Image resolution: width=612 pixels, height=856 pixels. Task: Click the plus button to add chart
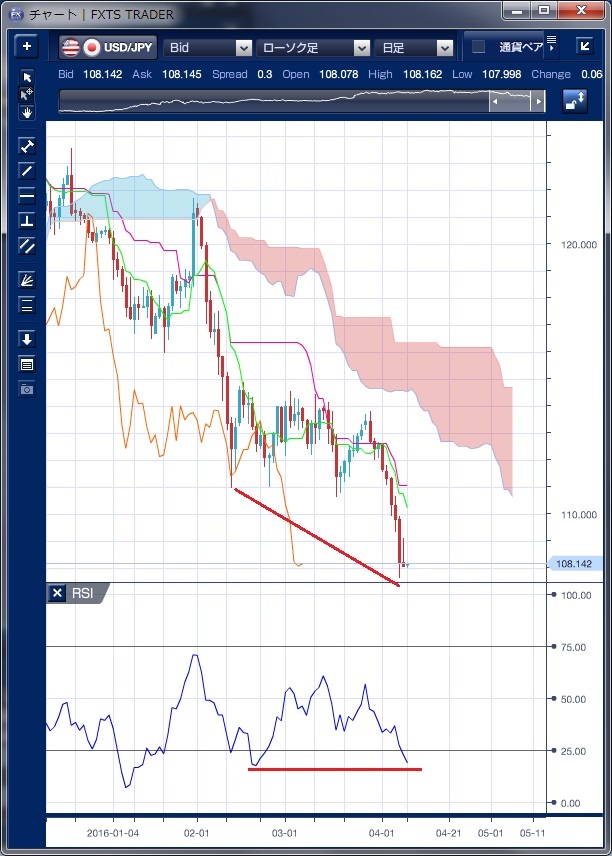(27, 46)
